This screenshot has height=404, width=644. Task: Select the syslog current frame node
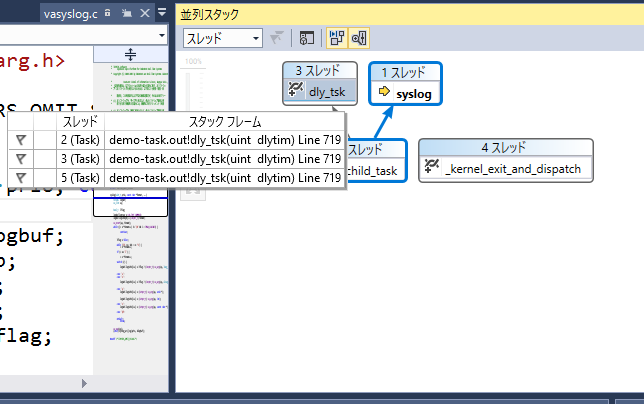coord(407,92)
